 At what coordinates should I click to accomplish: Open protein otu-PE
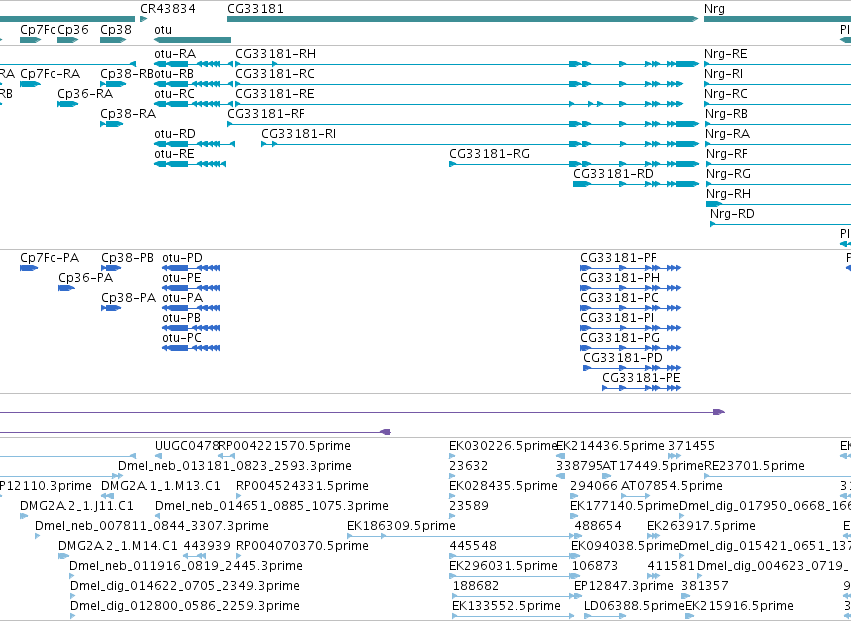point(182,278)
